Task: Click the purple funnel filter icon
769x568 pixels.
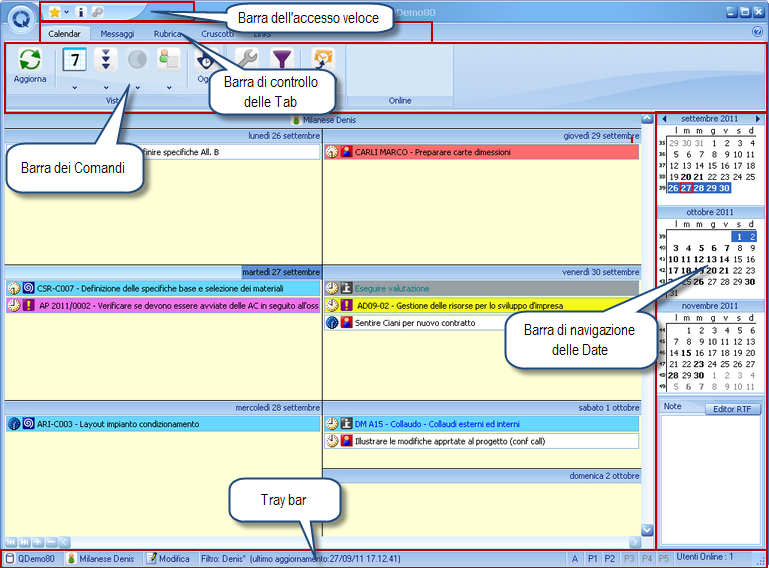Action: (x=282, y=58)
